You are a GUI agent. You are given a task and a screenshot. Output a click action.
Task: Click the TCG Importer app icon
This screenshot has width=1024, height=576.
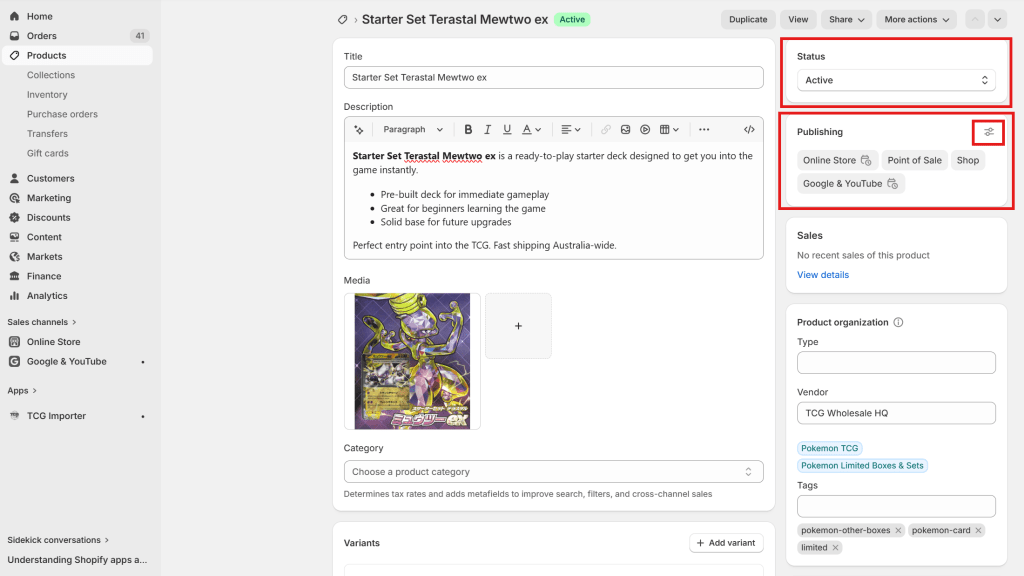pyautogui.click(x=14, y=416)
